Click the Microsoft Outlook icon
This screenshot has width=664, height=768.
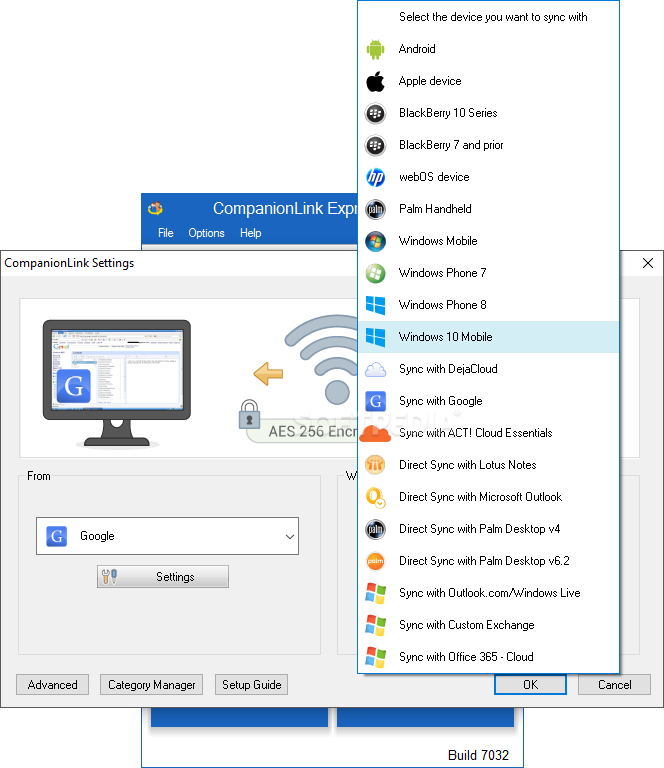(x=376, y=497)
